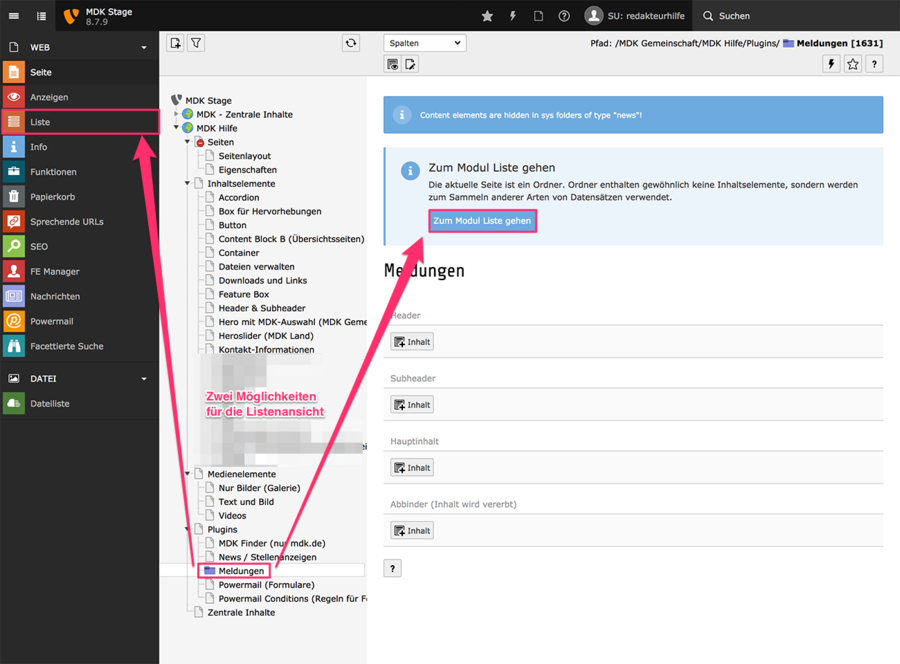
Task: Click edit page properties icon
Action: [410, 64]
